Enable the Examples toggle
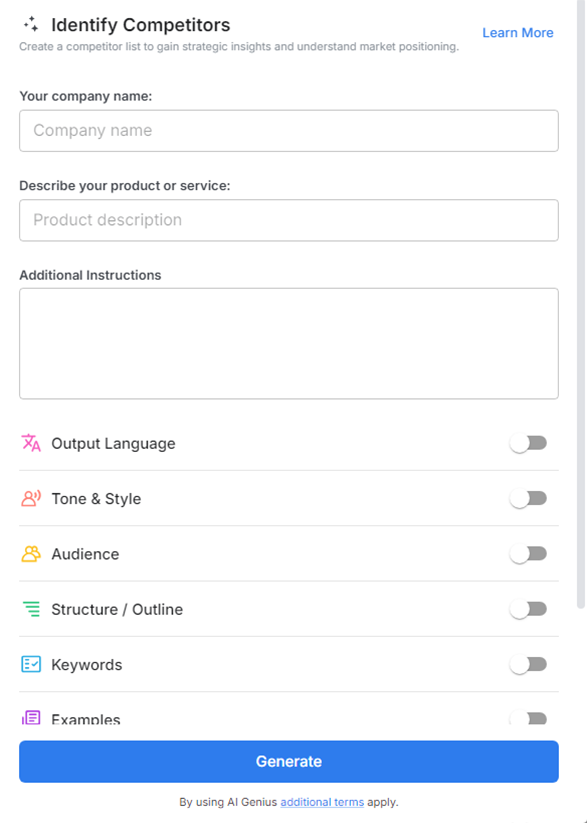587x823 pixels. pyautogui.click(x=529, y=718)
